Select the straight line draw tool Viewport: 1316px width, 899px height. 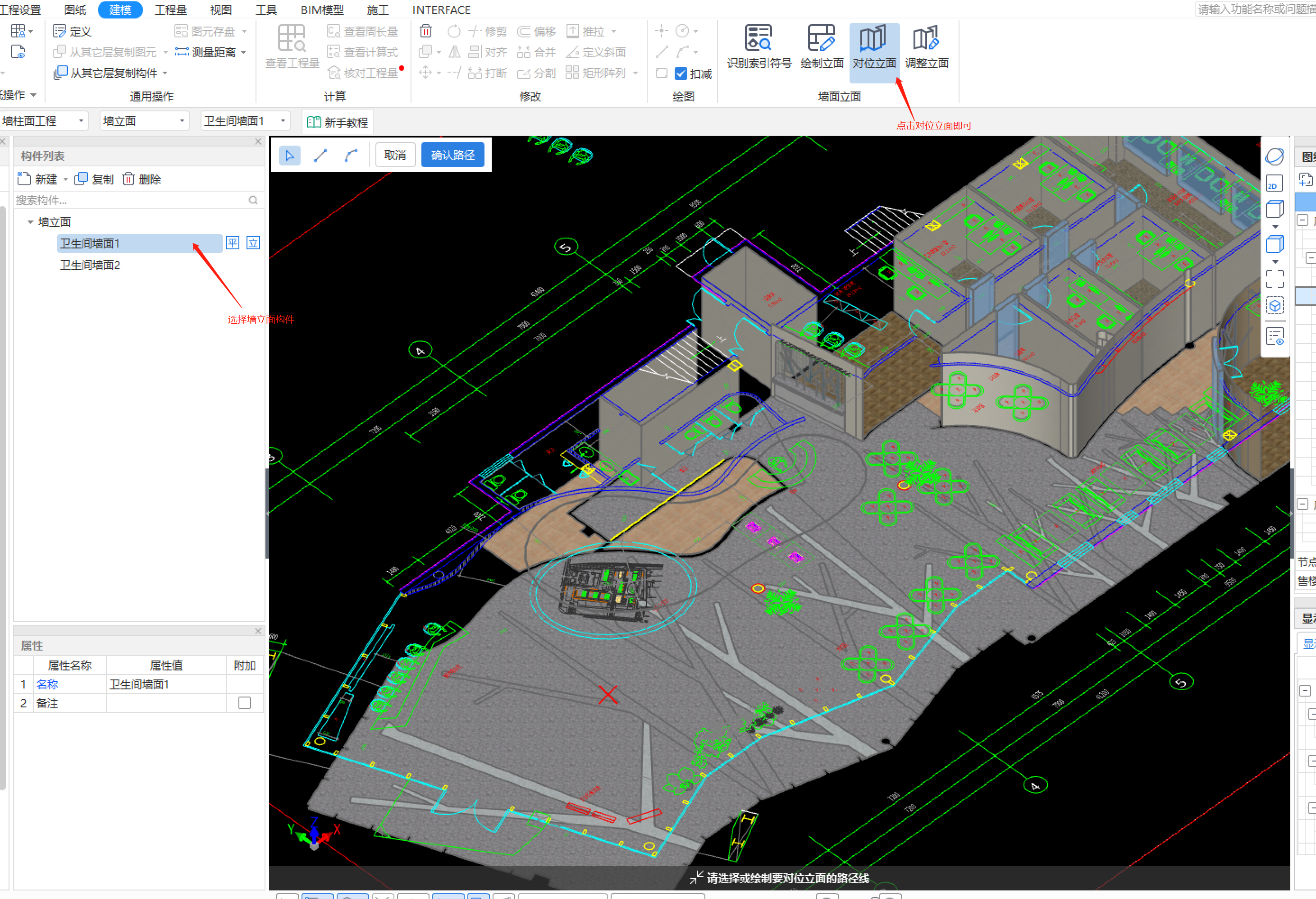320,155
